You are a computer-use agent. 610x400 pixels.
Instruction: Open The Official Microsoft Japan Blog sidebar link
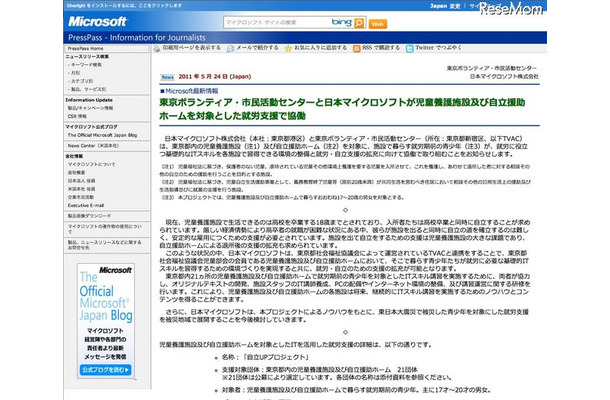click(102, 135)
